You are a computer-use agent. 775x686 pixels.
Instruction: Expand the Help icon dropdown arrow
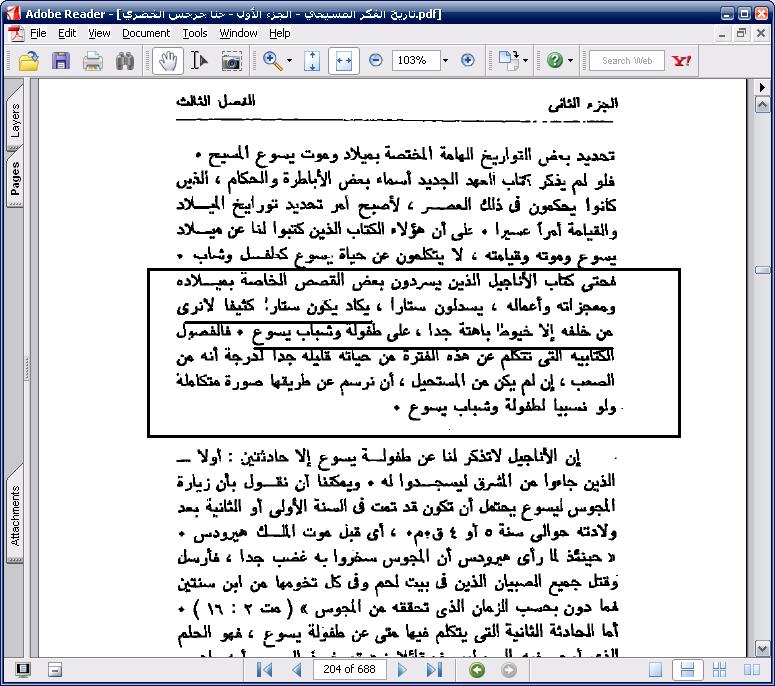(570, 61)
